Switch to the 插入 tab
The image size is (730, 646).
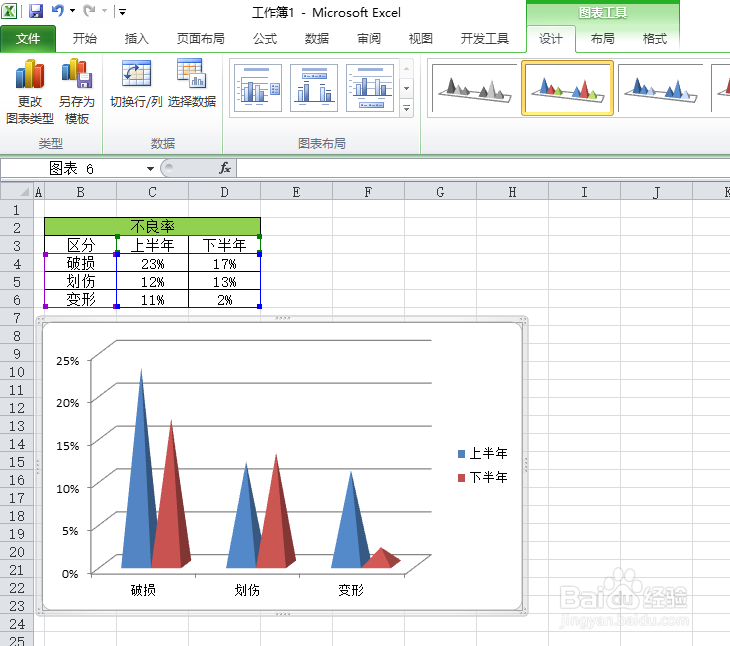[x=136, y=39]
